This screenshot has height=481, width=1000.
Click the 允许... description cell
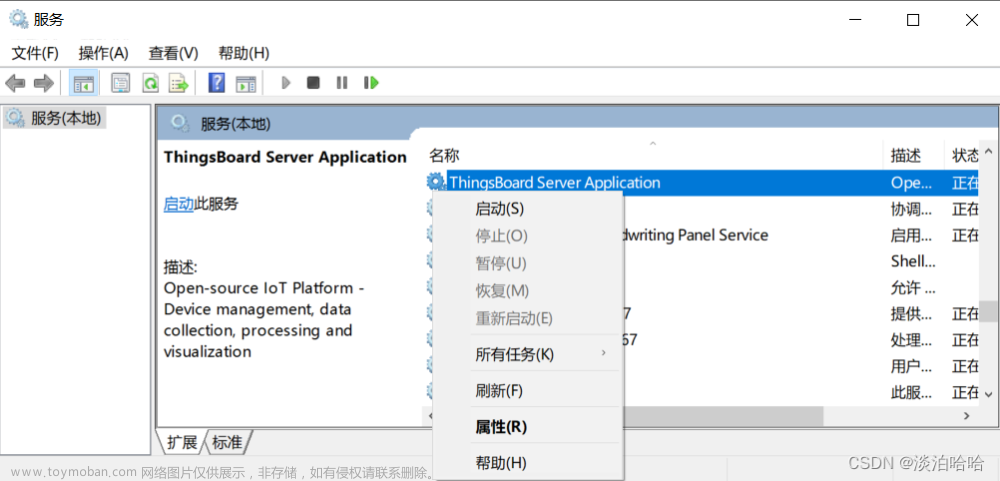(x=913, y=288)
